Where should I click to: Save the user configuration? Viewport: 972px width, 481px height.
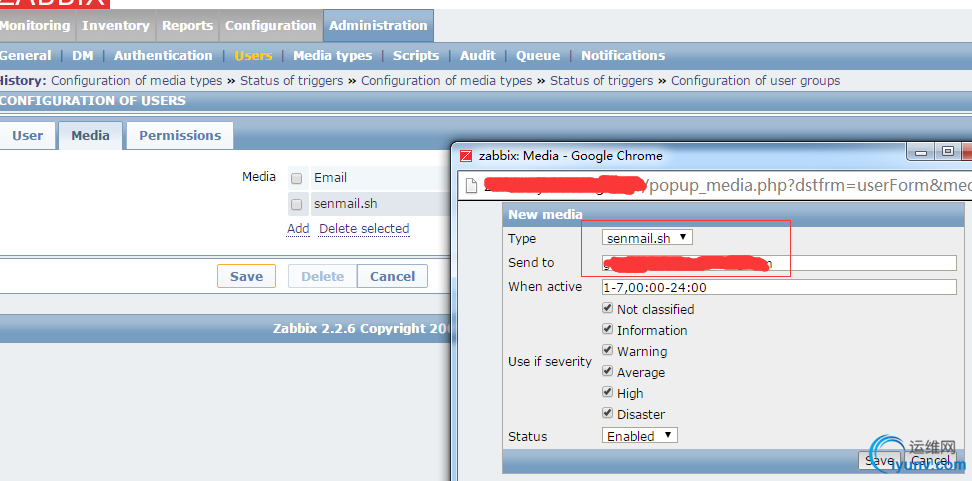pyautogui.click(x=246, y=276)
